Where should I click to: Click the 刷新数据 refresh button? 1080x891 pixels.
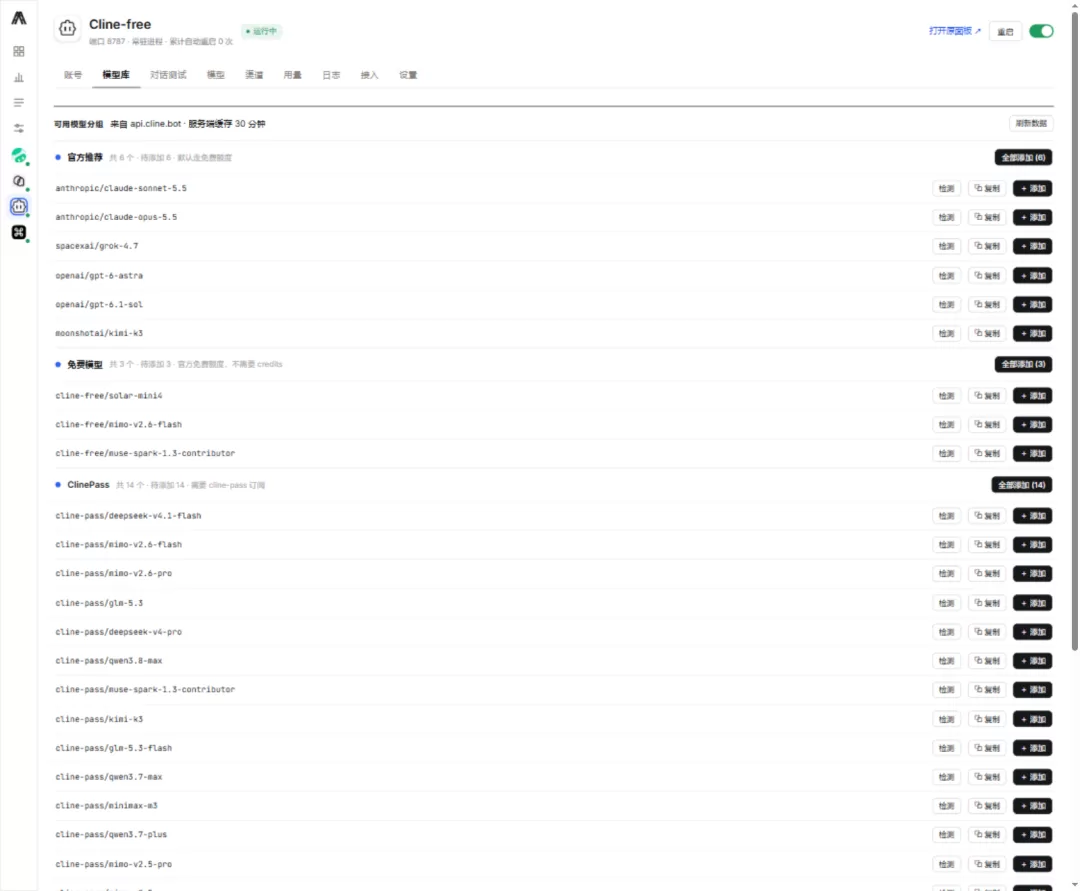pyautogui.click(x=1031, y=123)
